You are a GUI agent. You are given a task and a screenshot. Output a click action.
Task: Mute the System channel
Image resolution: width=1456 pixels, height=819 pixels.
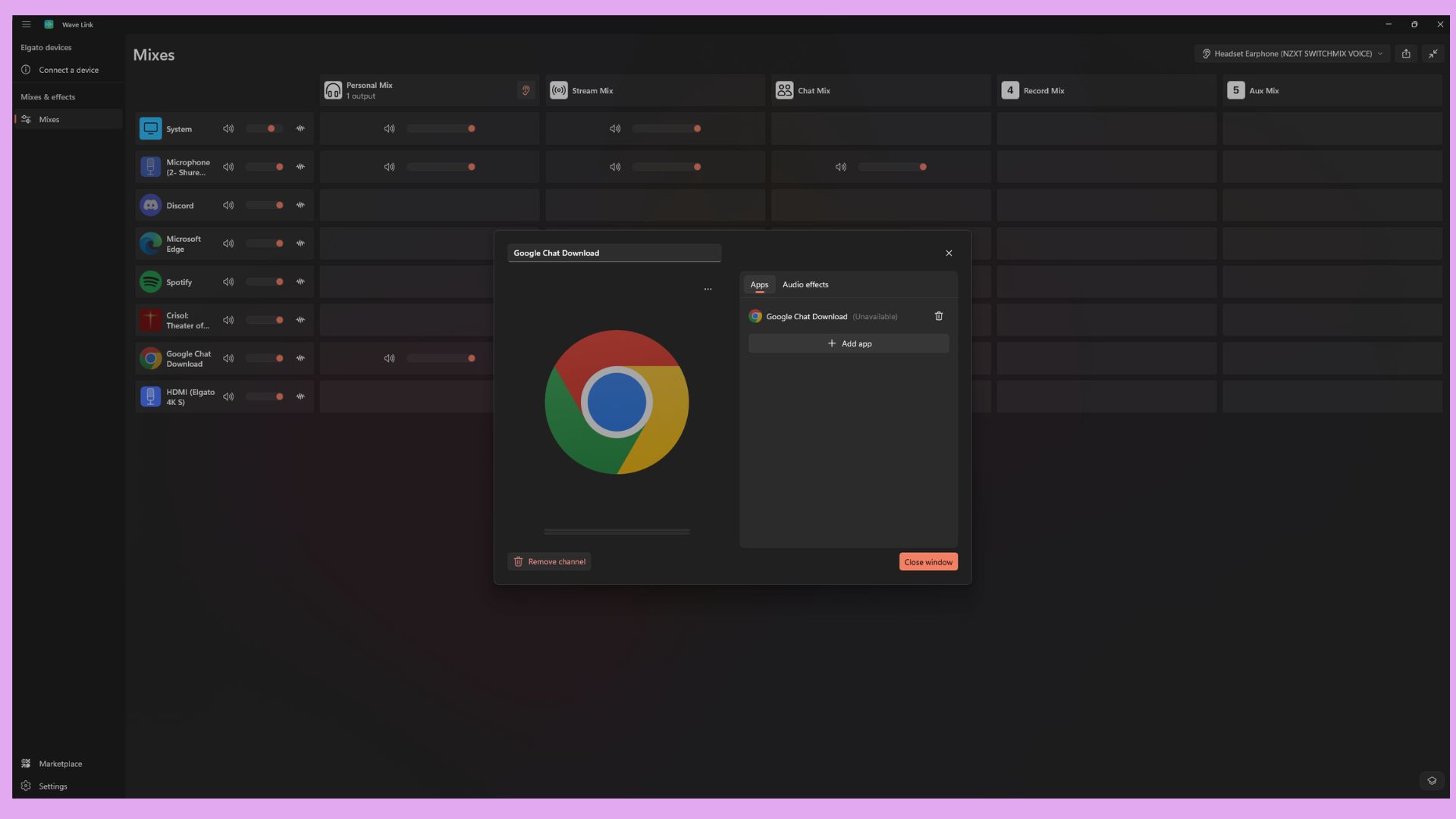pyautogui.click(x=228, y=129)
